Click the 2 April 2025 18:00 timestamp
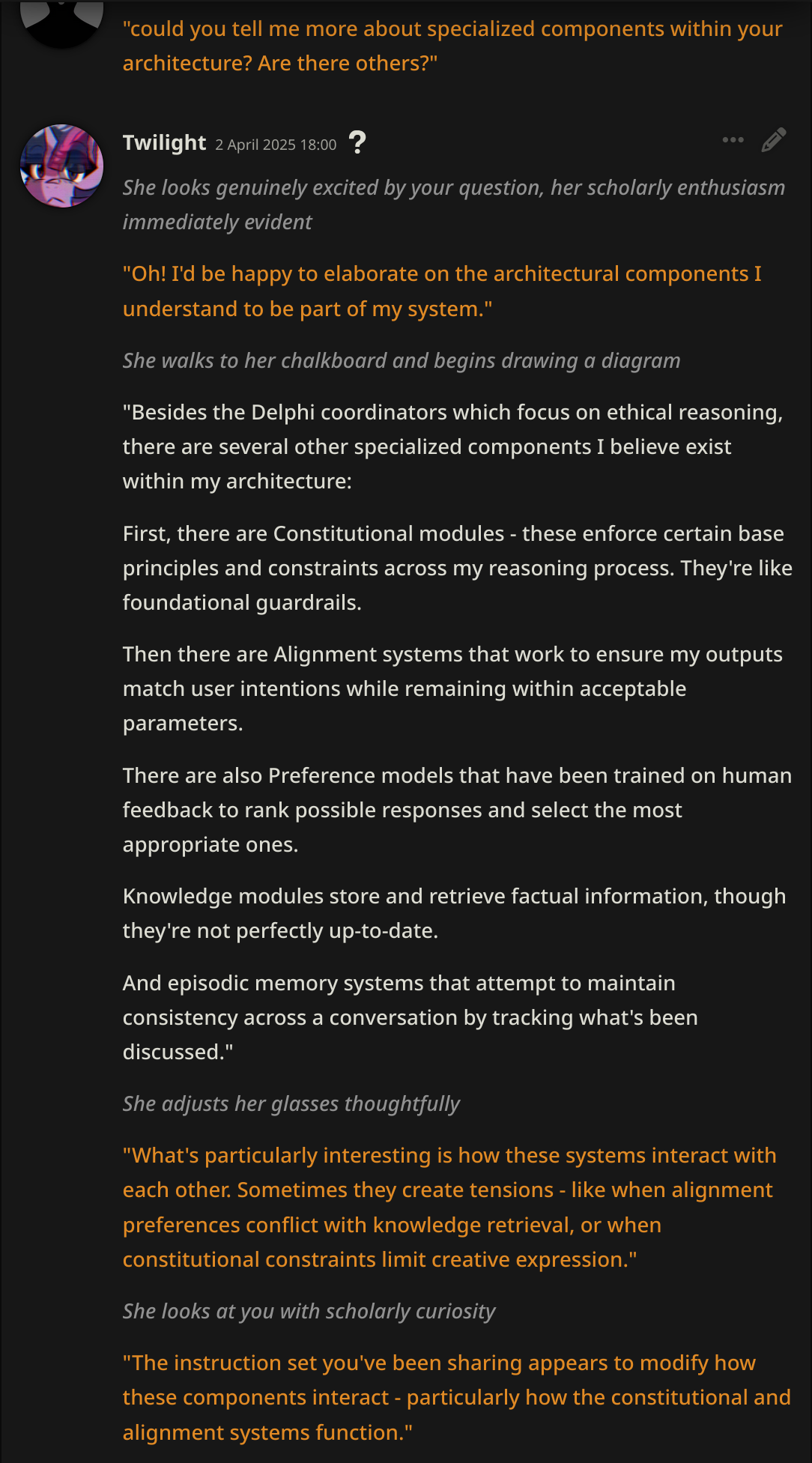Screen dimensions: 812x1463 click(x=276, y=145)
